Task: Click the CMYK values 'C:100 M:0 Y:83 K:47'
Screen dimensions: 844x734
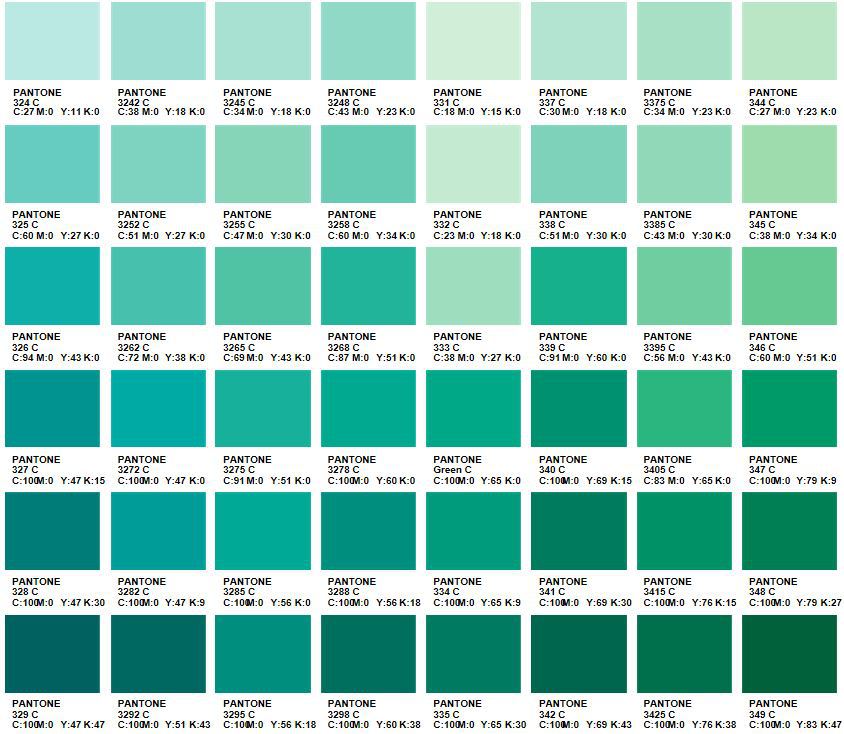Action: tap(796, 725)
